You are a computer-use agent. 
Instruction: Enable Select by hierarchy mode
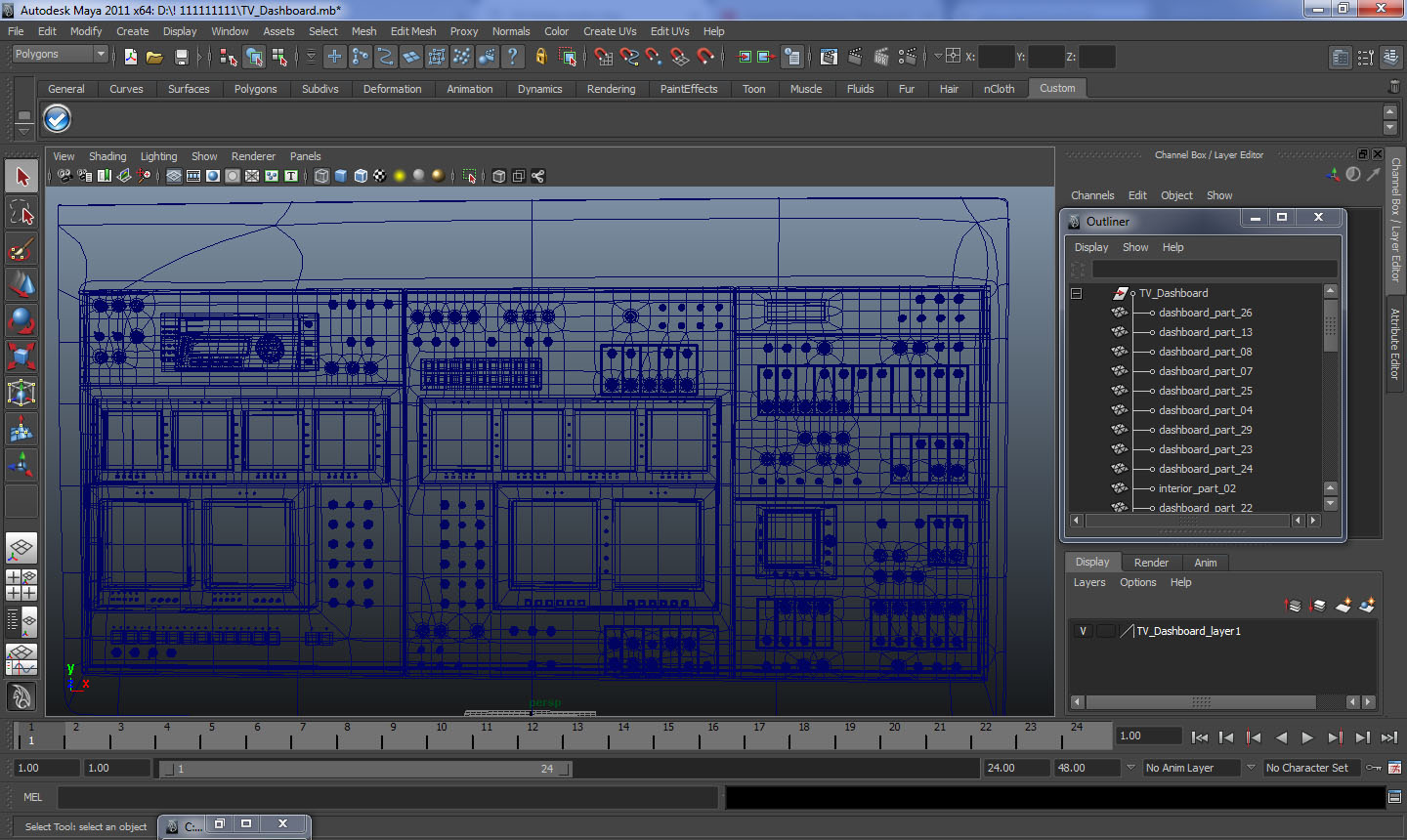tap(229, 57)
